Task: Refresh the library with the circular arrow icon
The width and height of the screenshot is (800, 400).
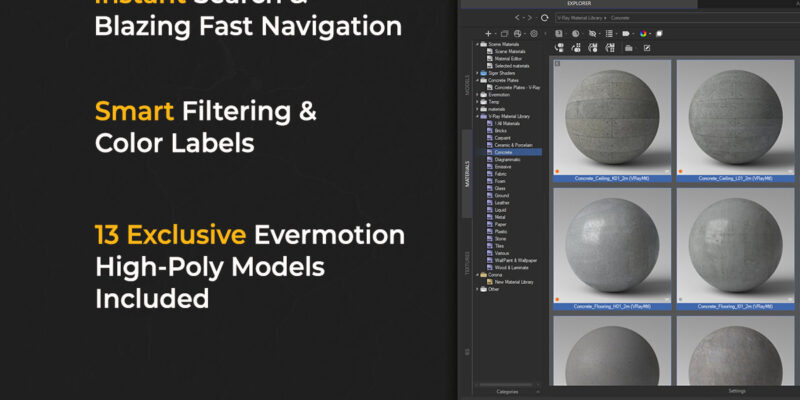Action: click(544, 18)
